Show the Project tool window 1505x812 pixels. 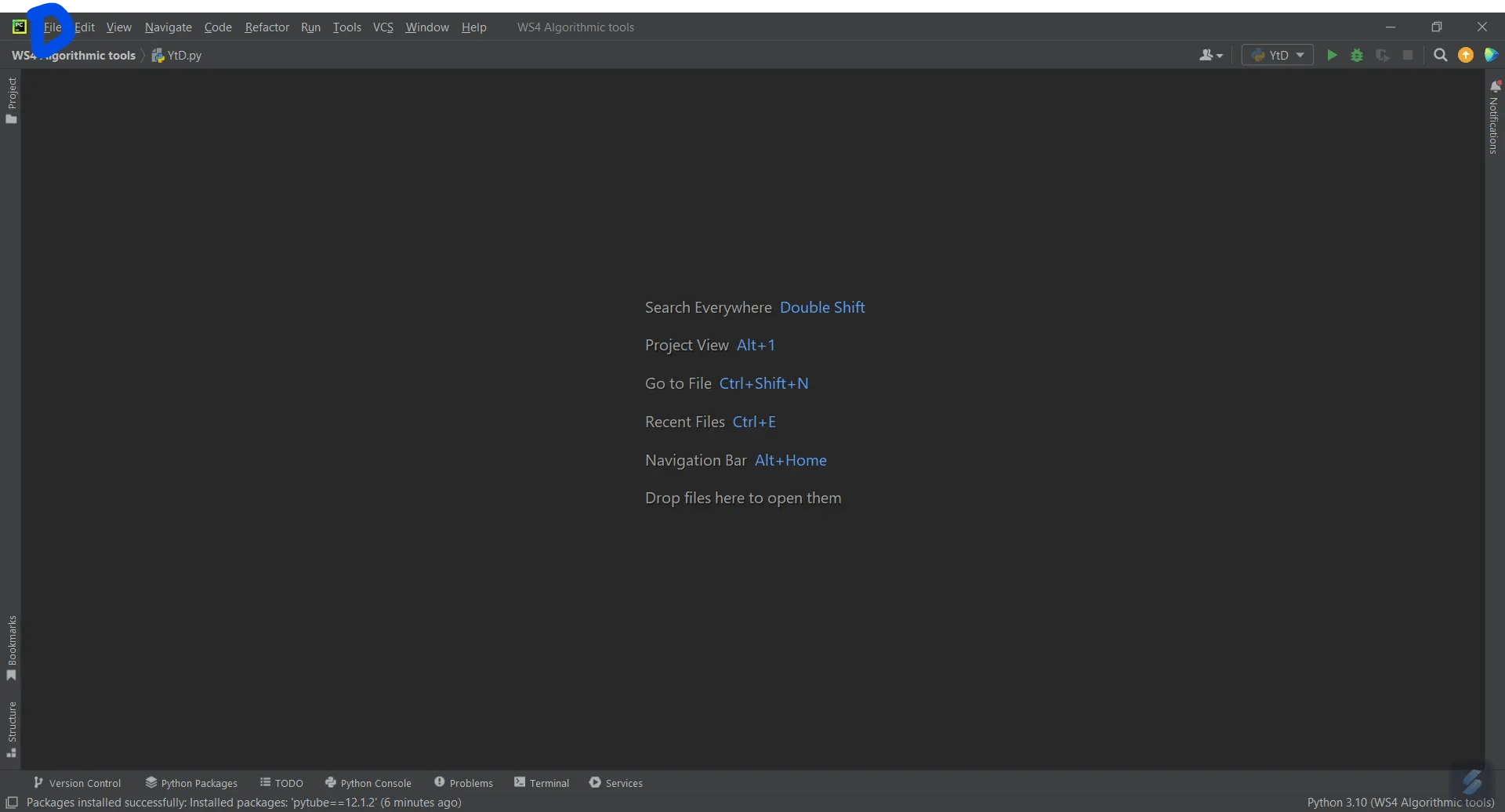[x=12, y=100]
